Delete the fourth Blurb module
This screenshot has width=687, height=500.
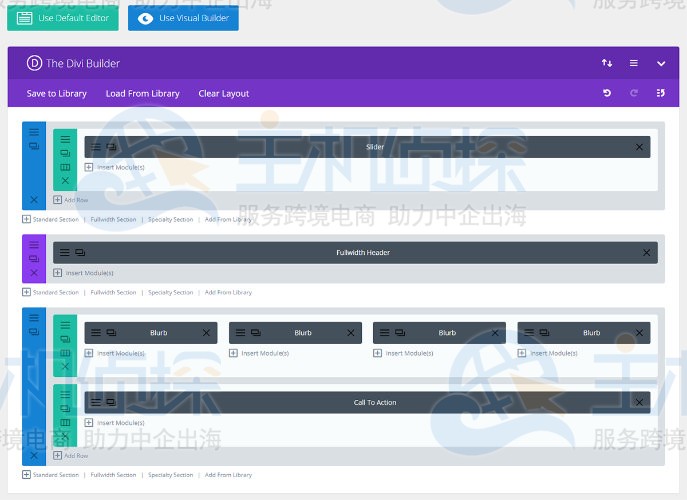pyautogui.click(x=639, y=333)
